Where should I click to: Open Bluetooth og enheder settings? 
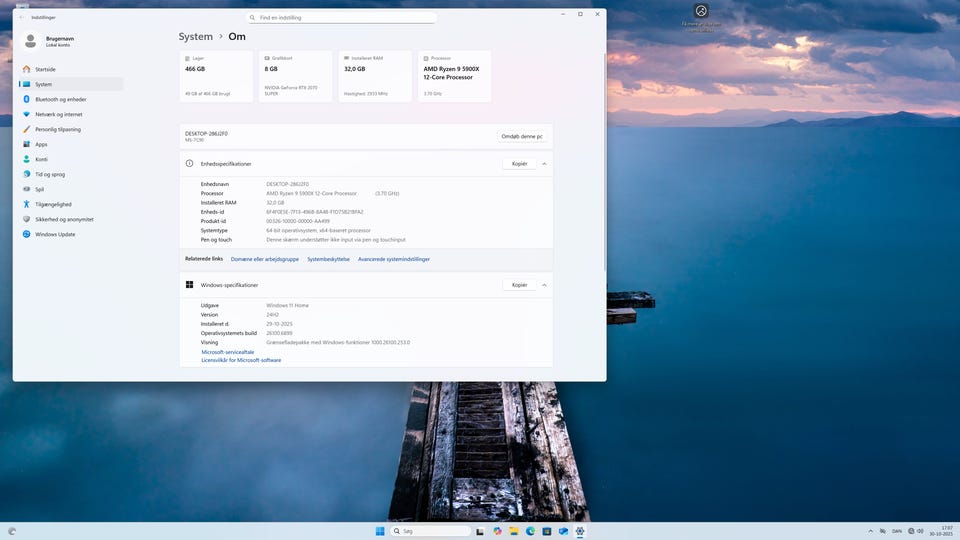coord(60,99)
